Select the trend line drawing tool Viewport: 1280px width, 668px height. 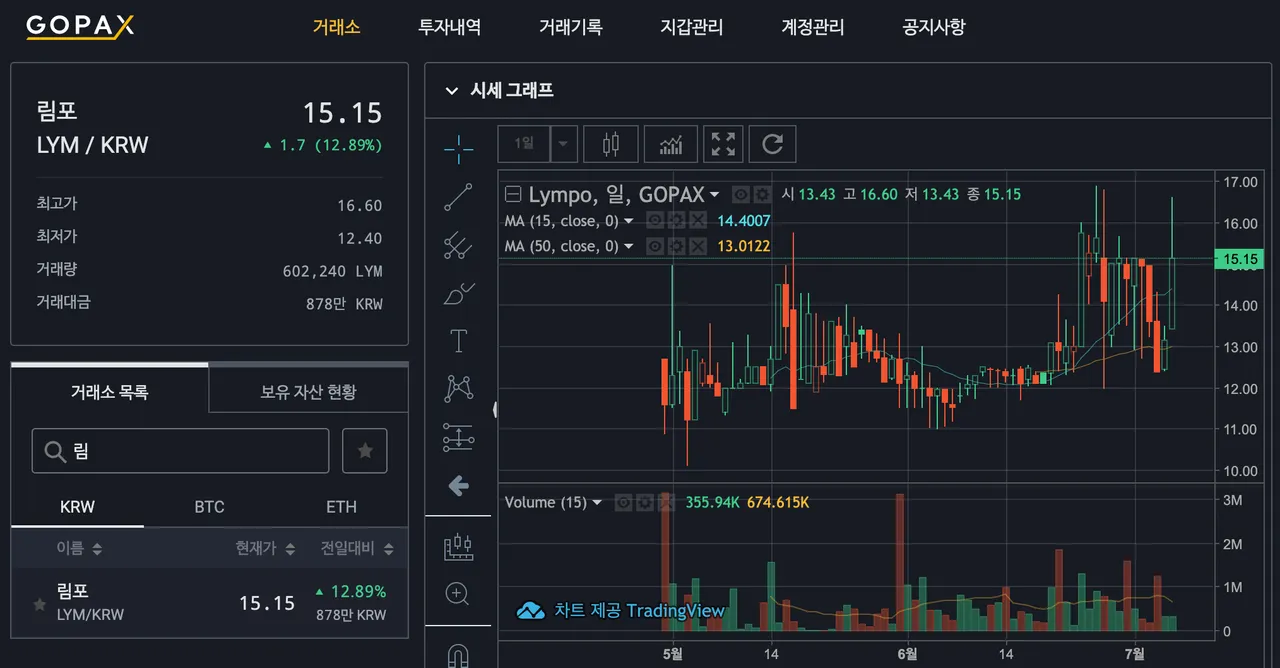(458, 197)
